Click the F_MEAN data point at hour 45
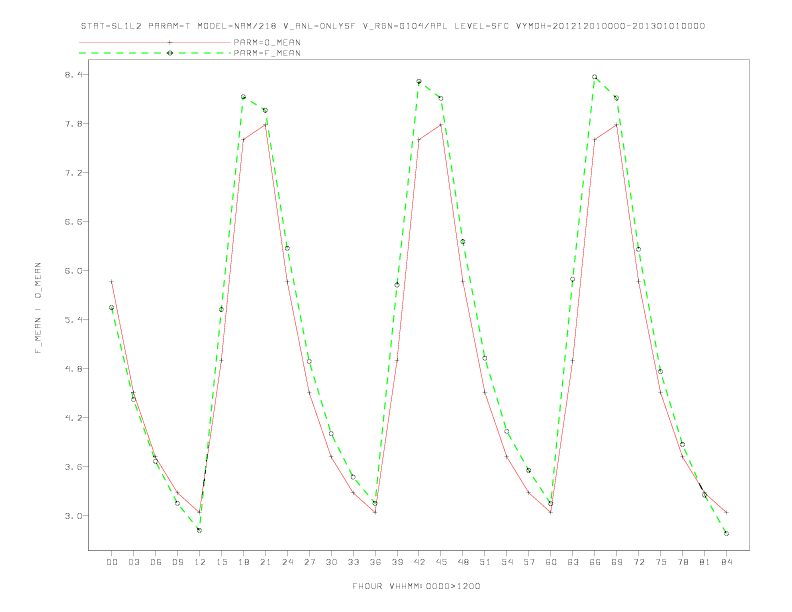 pos(441,98)
